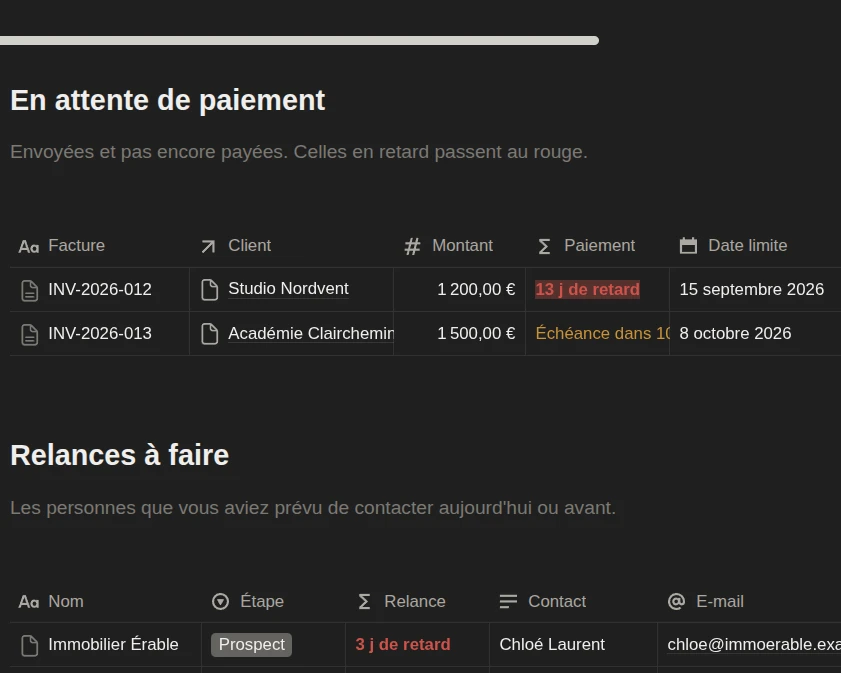The height and width of the screenshot is (673, 841).
Task: Click the 13 j de retard cell
Action: [x=597, y=290]
